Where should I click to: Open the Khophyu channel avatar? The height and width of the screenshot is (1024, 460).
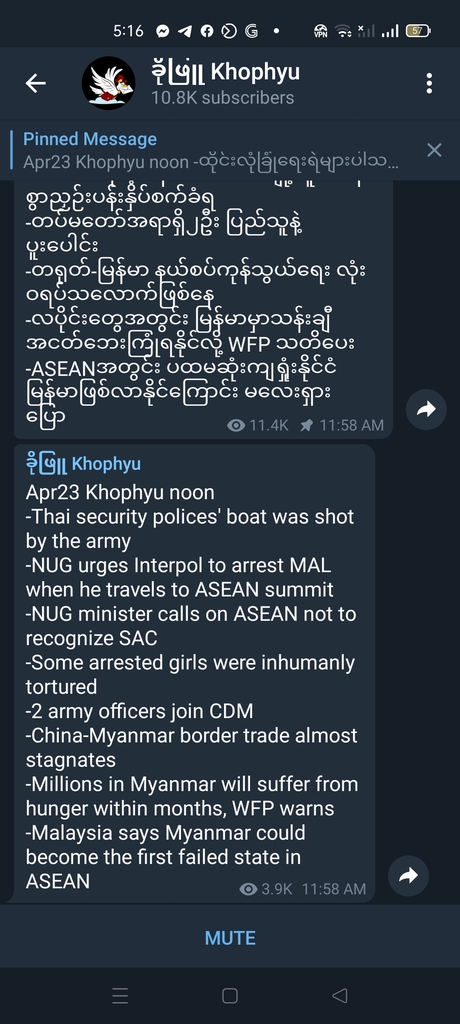click(108, 83)
